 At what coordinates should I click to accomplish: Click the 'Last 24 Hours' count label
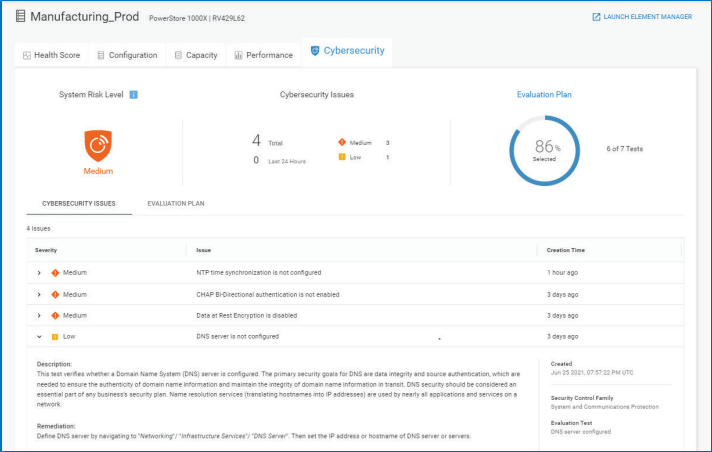287,161
